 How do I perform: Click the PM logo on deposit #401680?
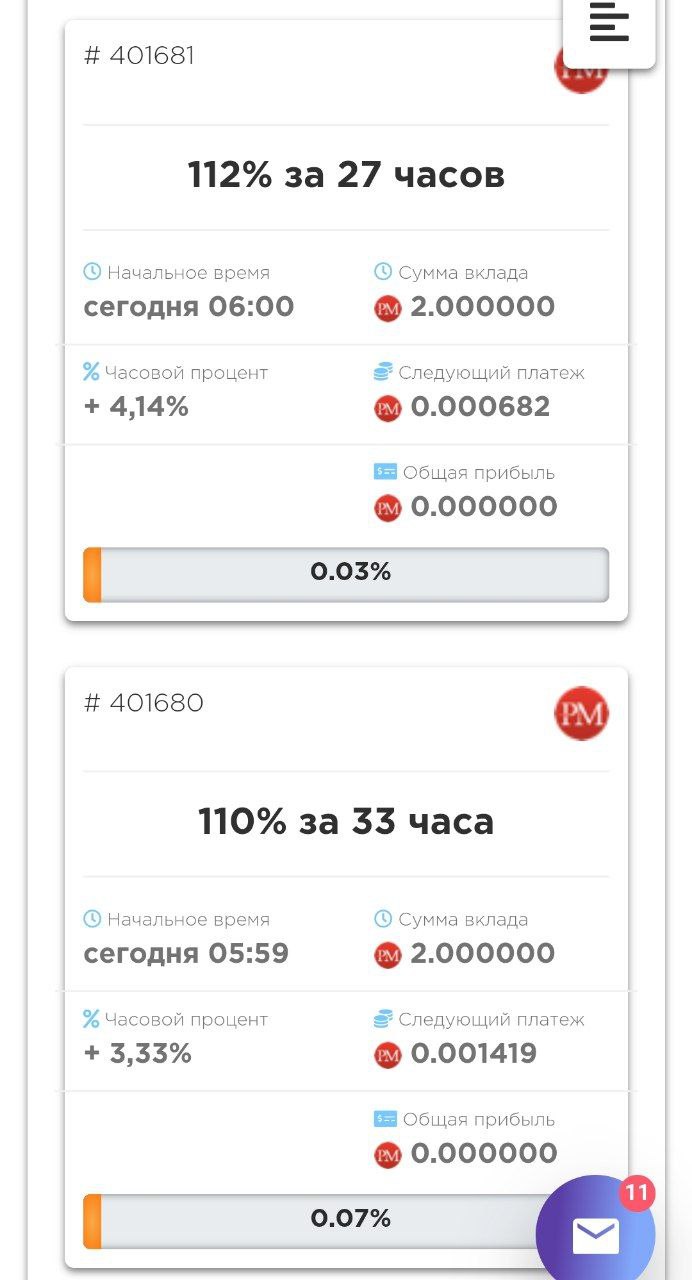click(x=581, y=713)
